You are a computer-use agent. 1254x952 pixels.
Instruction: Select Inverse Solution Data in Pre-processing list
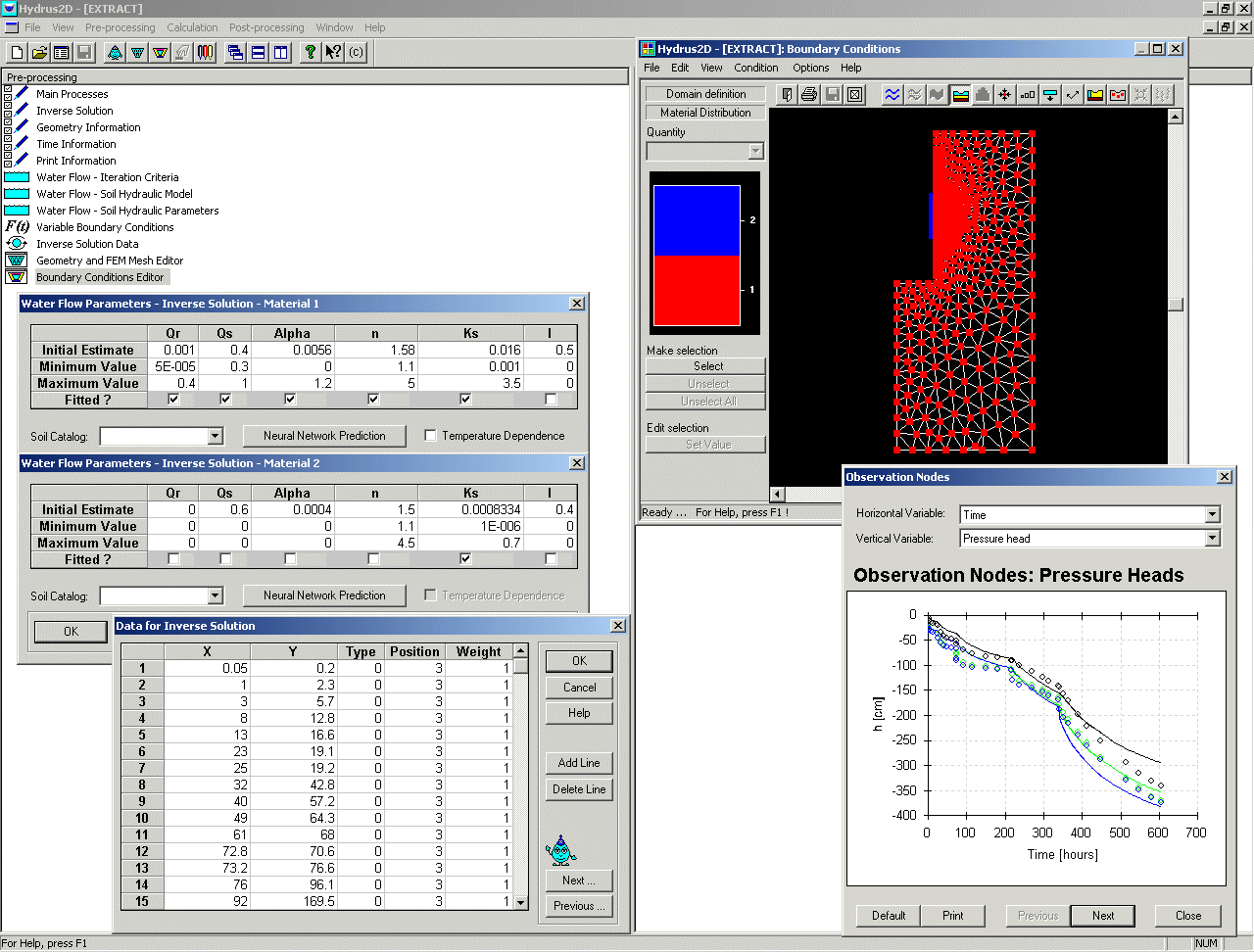click(x=87, y=244)
